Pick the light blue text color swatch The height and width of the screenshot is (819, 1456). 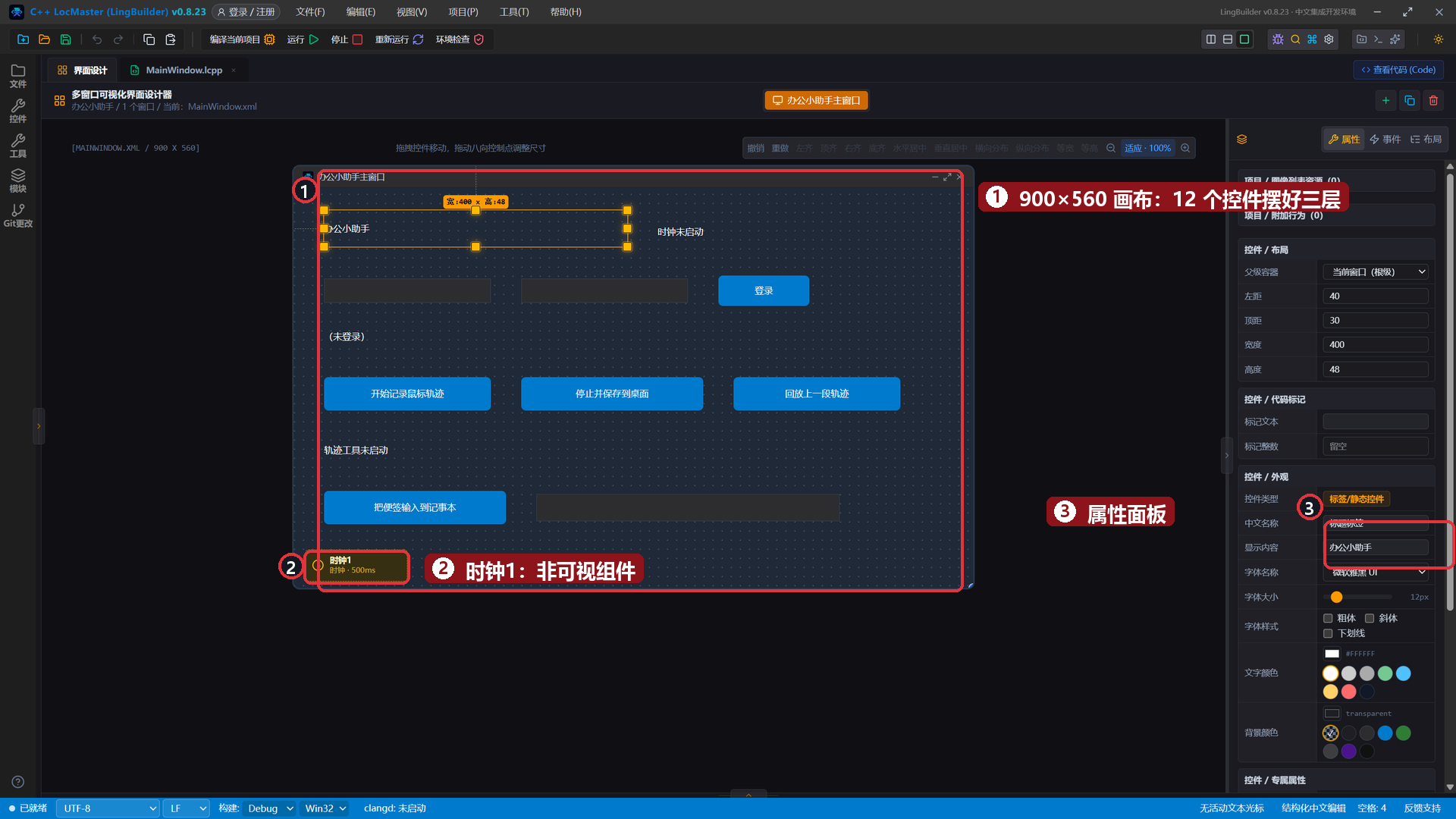tap(1404, 673)
